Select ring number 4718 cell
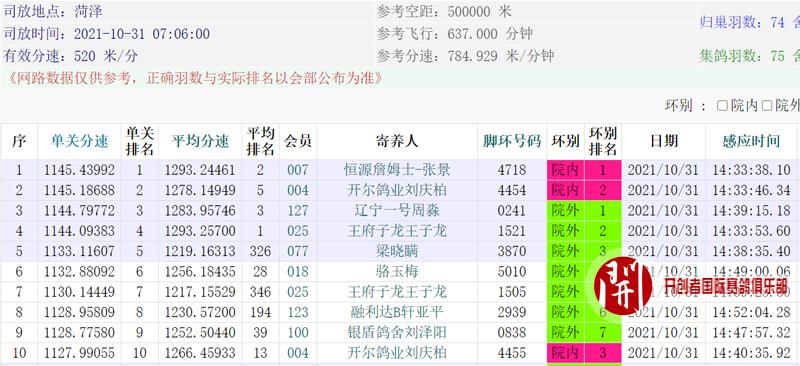800x366 pixels. pos(512,170)
